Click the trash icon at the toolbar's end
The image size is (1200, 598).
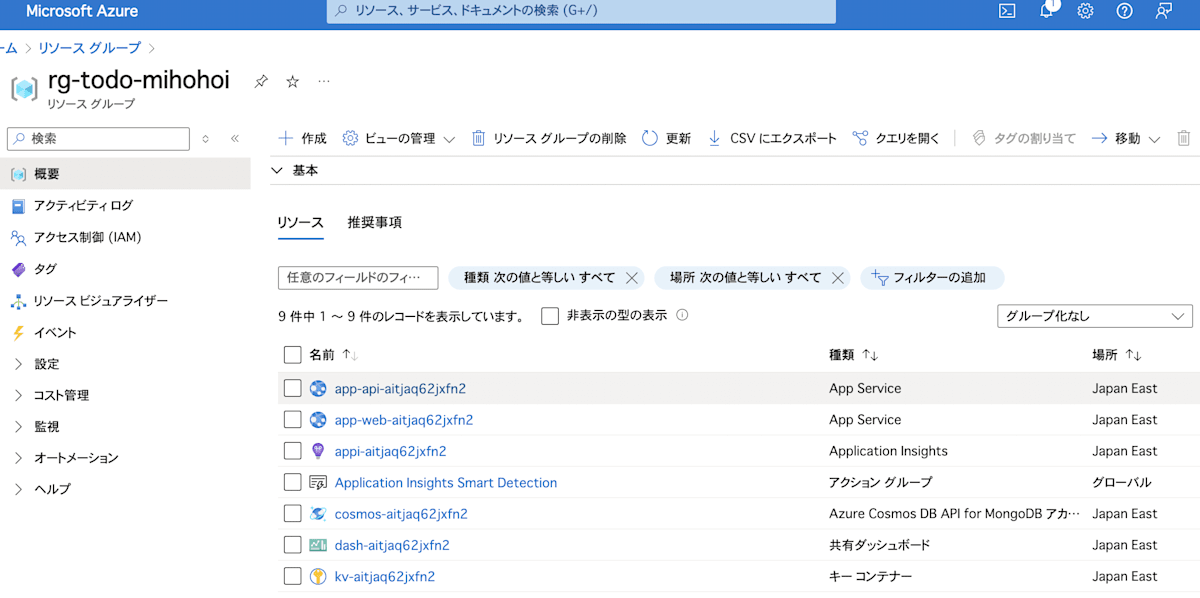pyautogui.click(x=1184, y=138)
